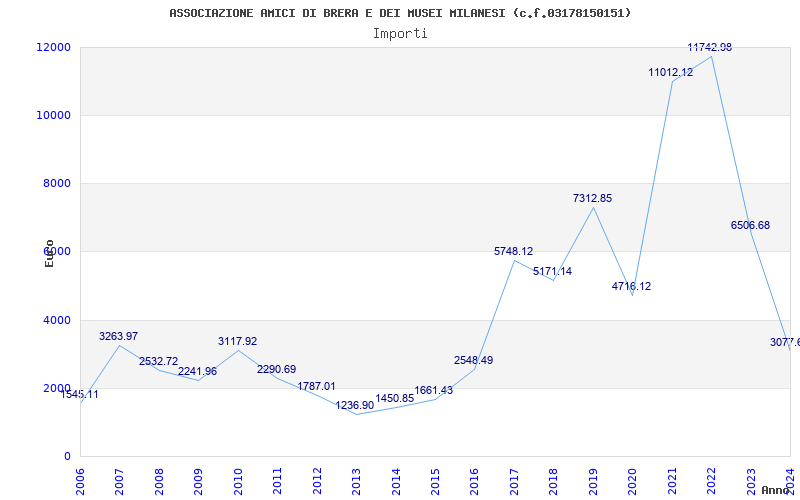Viewport: 800px width, 500px height.
Task: Click x-axis year label 2019
Action: click(593, 481)
